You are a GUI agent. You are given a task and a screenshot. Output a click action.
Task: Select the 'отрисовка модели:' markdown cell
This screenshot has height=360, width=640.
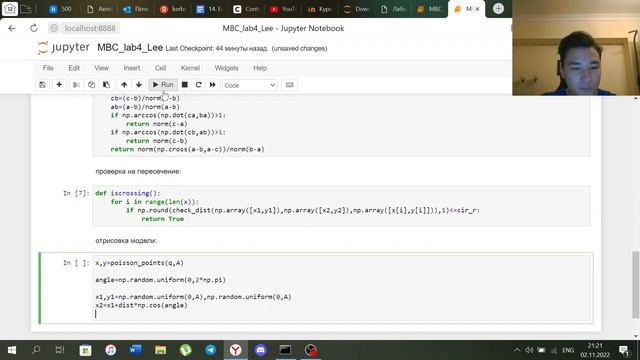coord(126,241)
